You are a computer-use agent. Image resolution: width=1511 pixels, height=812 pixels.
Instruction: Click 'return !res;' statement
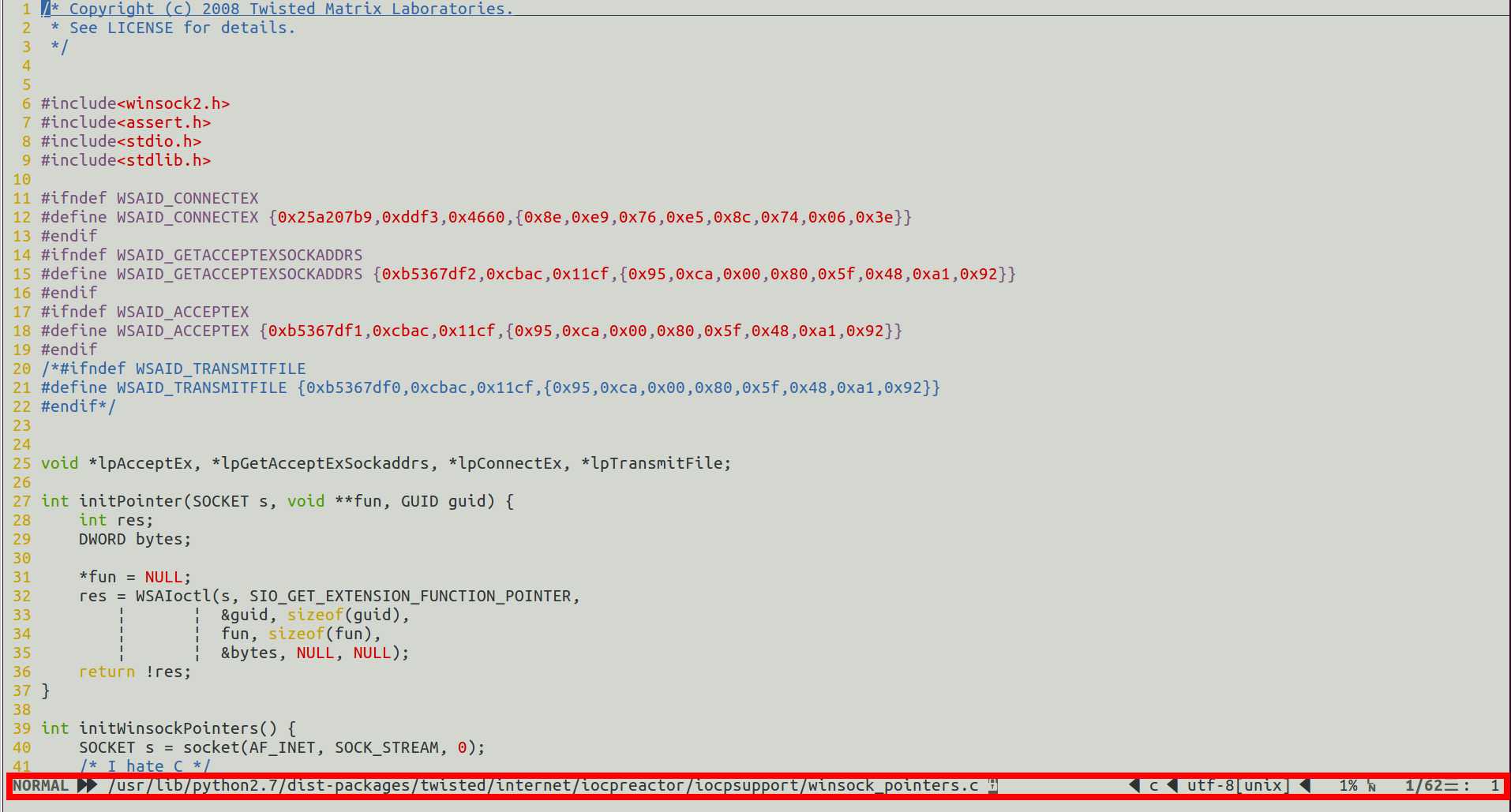(135, 672)
